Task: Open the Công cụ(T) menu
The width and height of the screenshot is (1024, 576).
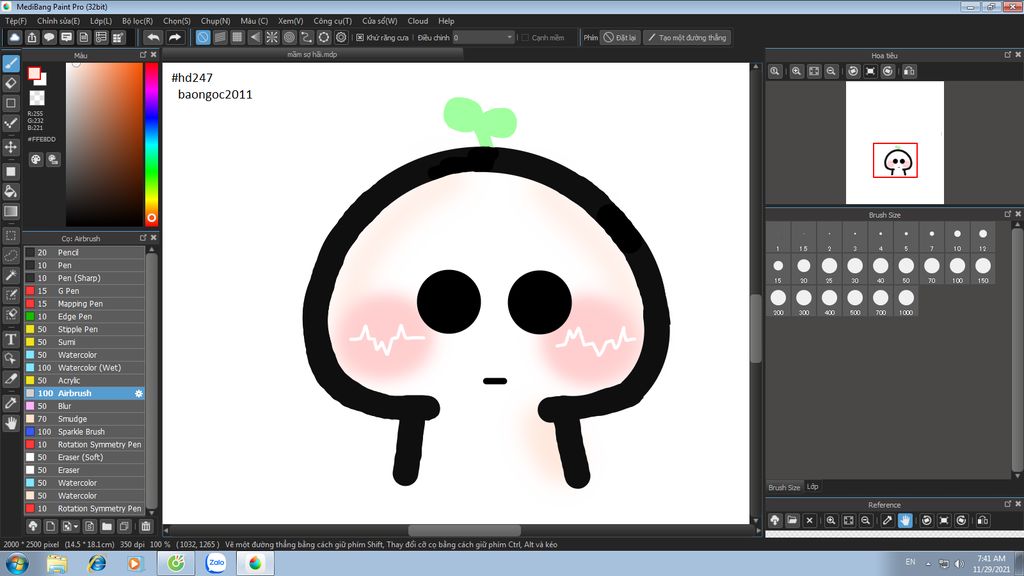Action: 332,21
